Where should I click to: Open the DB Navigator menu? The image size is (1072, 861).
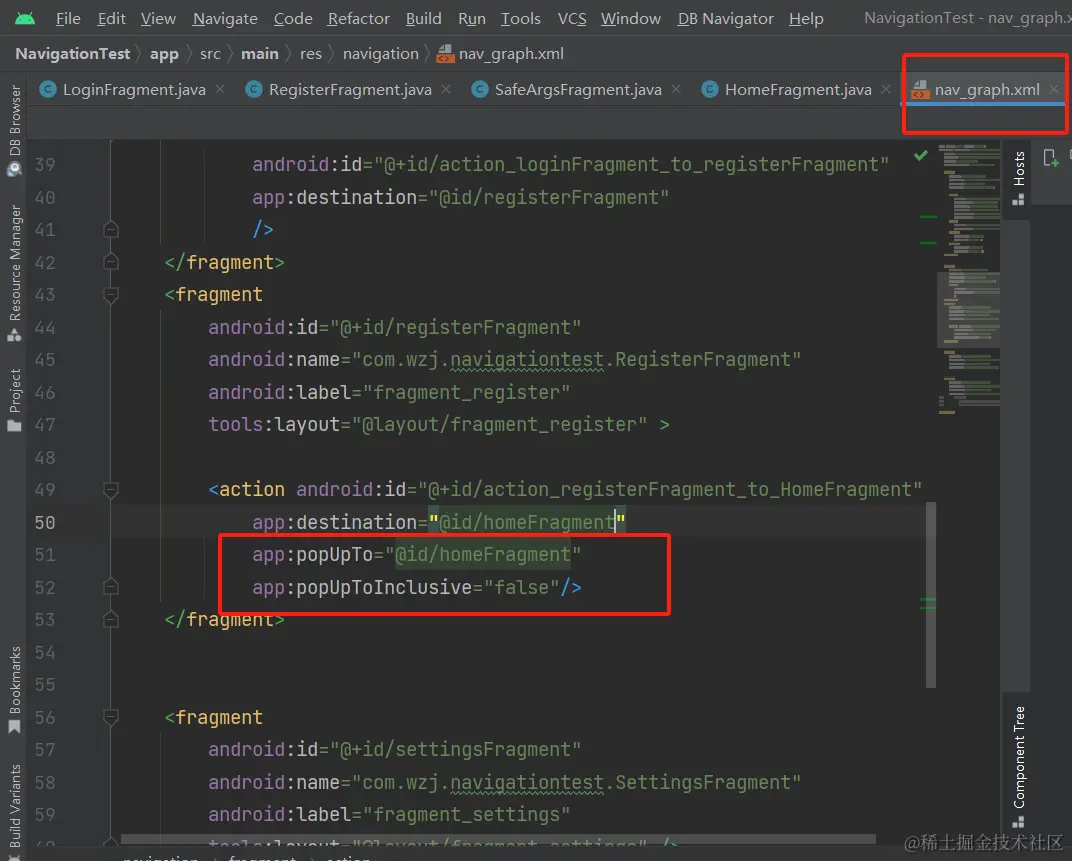(x=725, y=18)
